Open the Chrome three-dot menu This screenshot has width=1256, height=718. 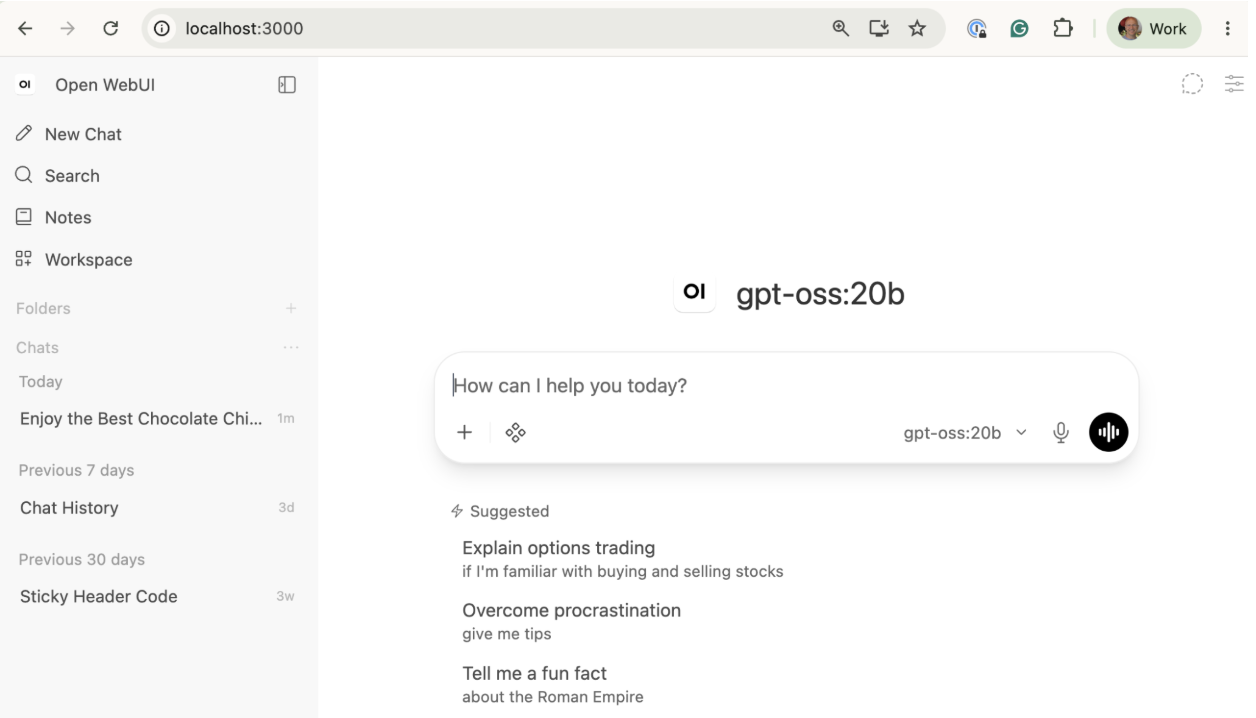1228,29
